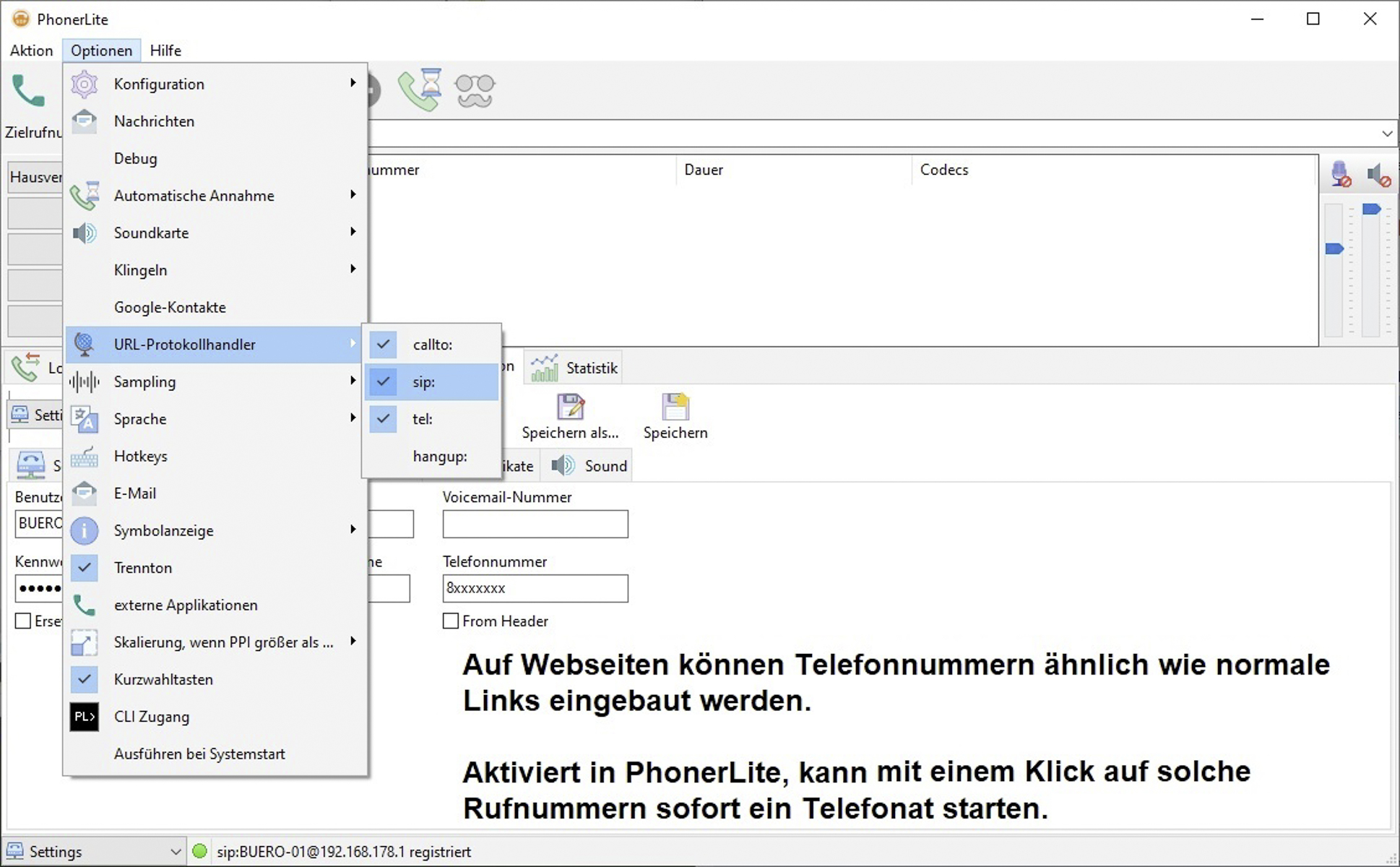
Task: Switch to the Statistik tab
Action: tap(574, 368)
